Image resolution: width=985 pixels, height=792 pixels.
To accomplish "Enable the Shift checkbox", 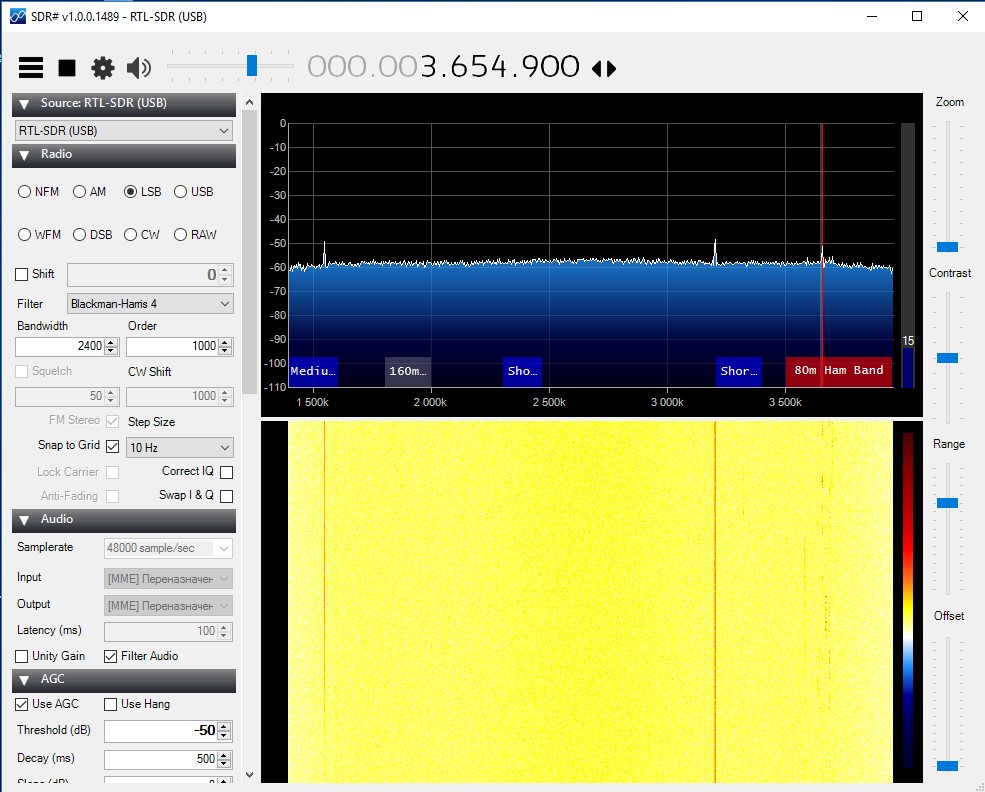I will click(x=21, y=274).
